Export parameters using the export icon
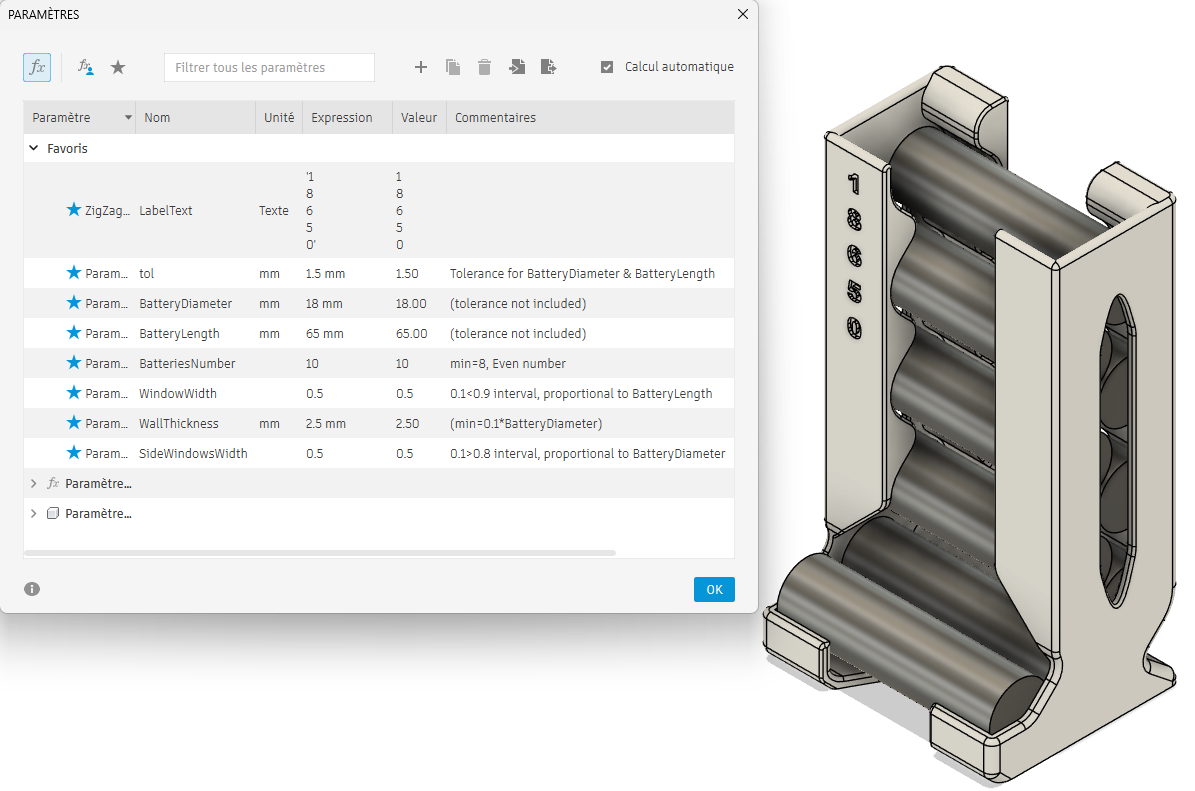 [549, 67]
